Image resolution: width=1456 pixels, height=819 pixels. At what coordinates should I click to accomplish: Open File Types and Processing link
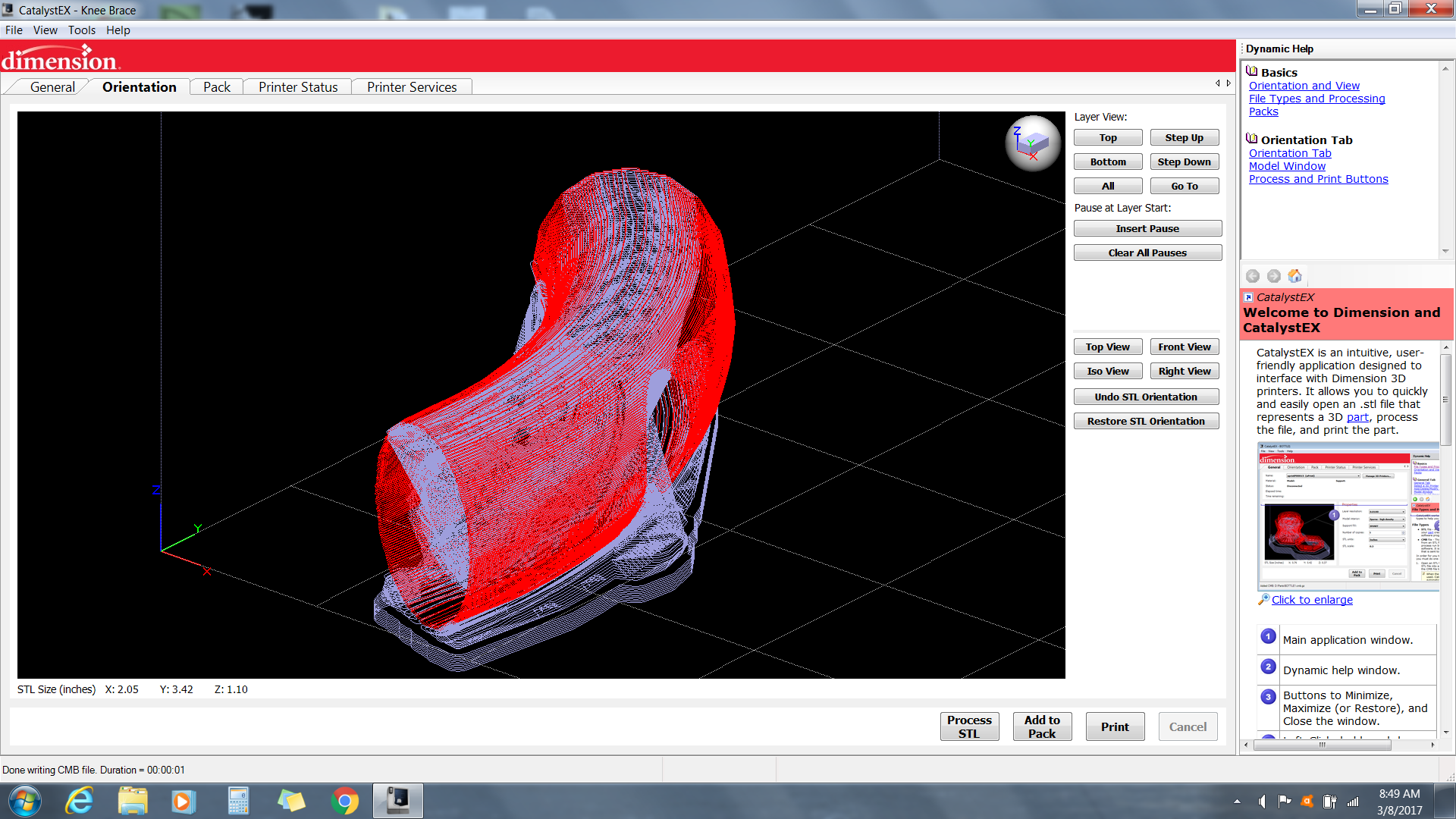pyautogui.click(x=1316, y=99)
